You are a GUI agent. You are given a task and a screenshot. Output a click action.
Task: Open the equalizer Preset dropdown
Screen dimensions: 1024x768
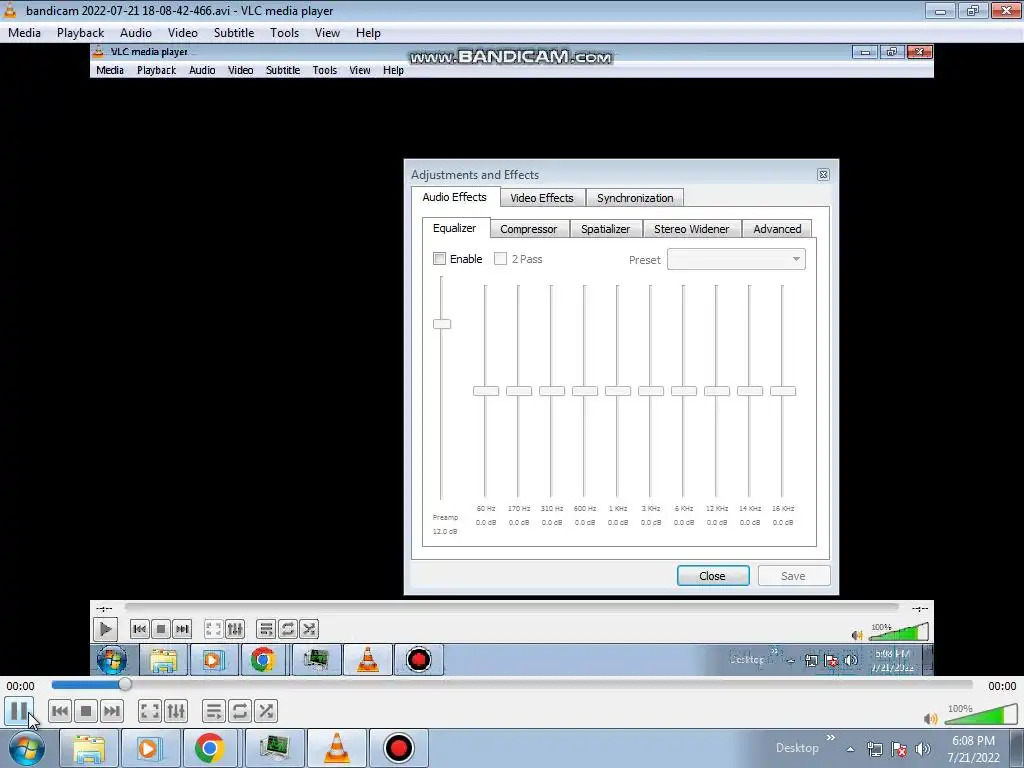736,259
